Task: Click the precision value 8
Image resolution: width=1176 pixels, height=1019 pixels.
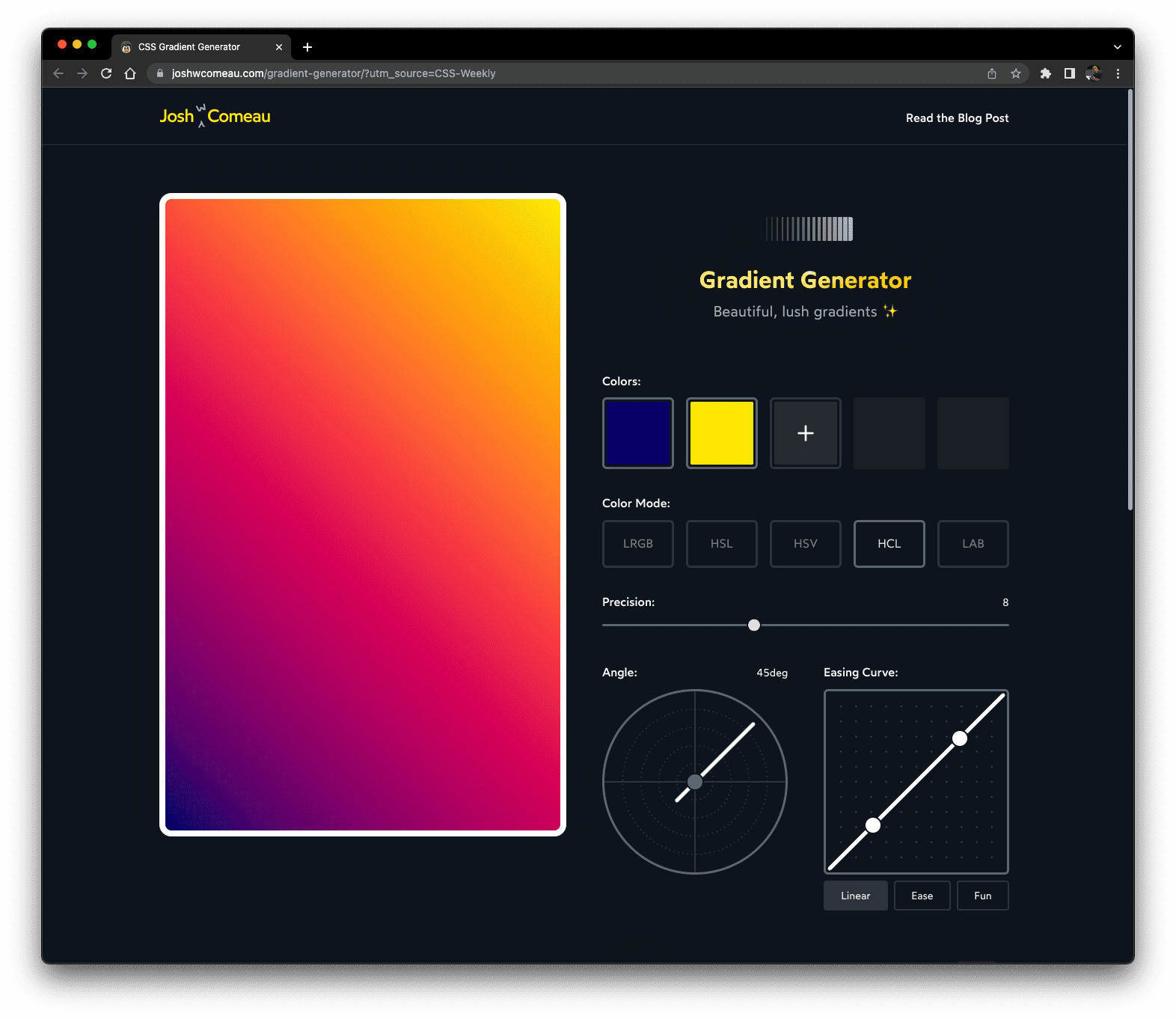Action: [1005, 602]
